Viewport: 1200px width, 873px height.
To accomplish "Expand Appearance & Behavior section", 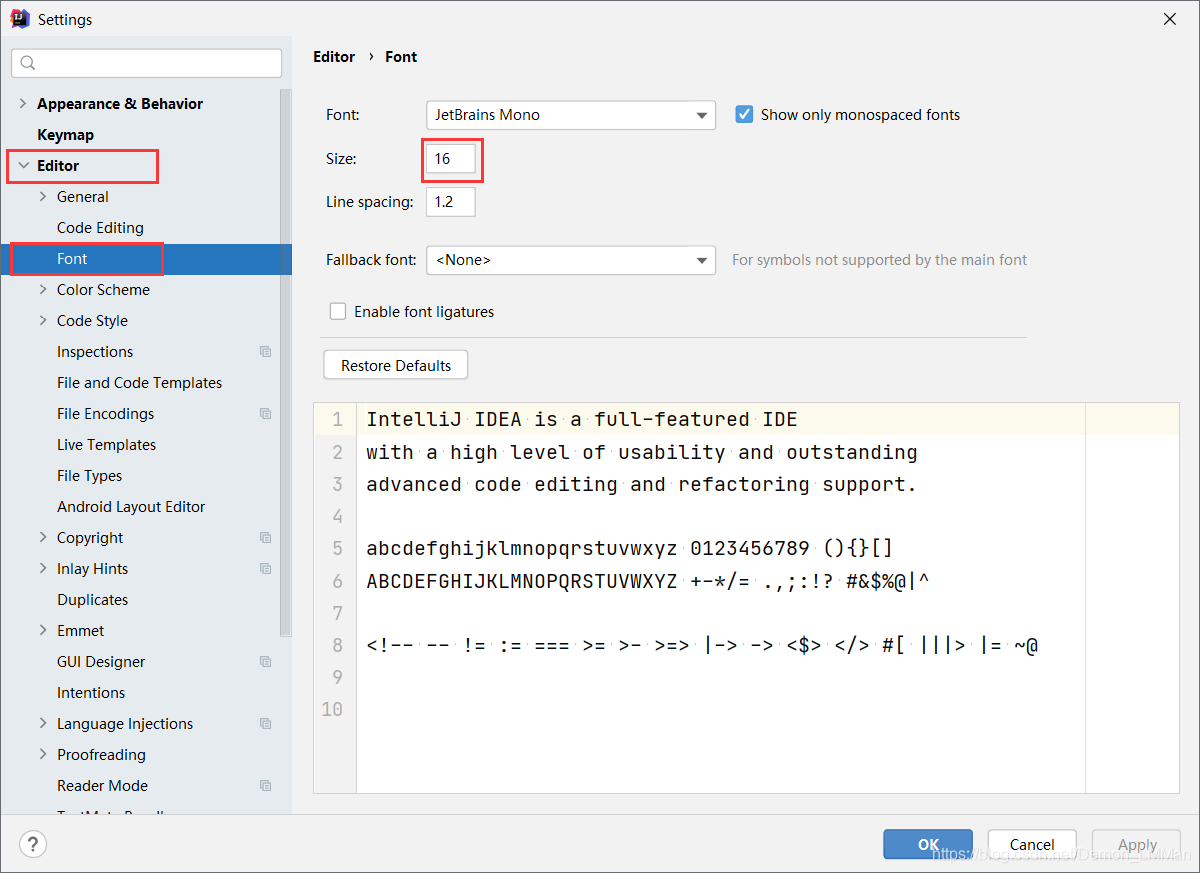I will [23, 104].
